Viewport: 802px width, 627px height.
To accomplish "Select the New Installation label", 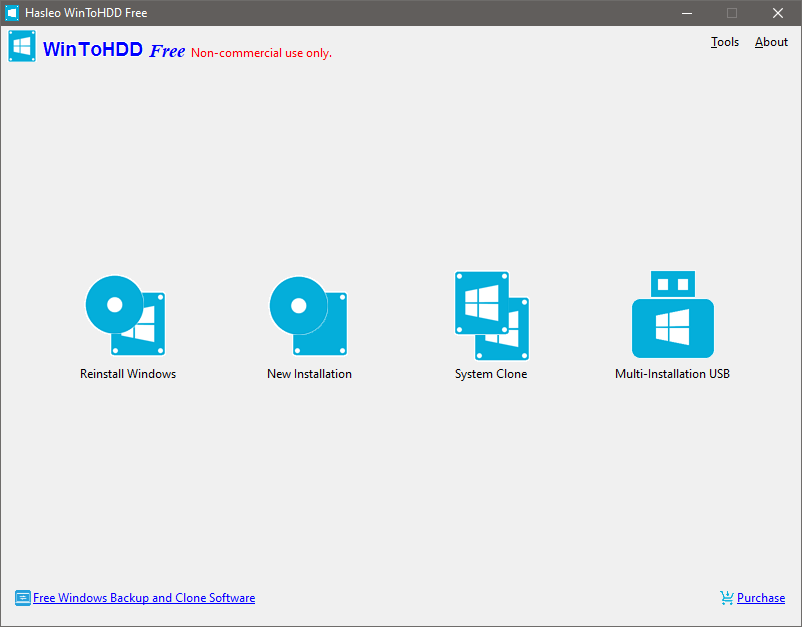I will coord(309,374).
